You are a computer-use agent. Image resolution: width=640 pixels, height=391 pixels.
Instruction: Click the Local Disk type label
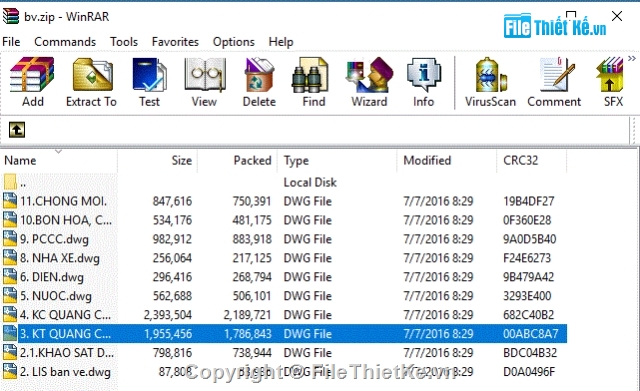[310, 182]
